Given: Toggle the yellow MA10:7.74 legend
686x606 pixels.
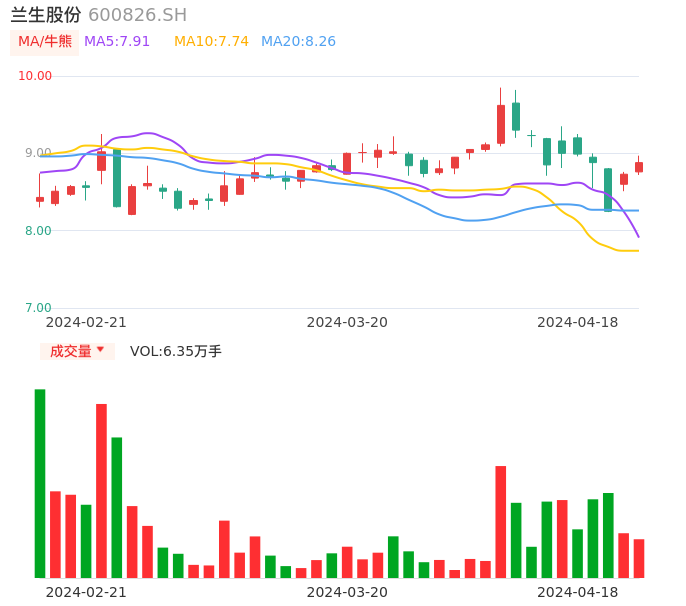Looking at the screenshot, I should point(211,42).
